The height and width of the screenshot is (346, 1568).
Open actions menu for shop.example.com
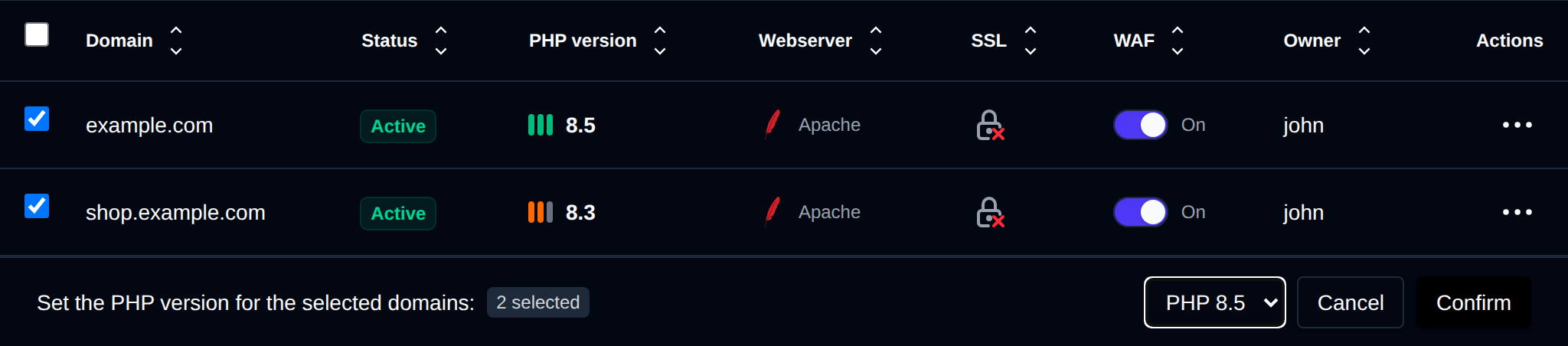pos(1517,212)
